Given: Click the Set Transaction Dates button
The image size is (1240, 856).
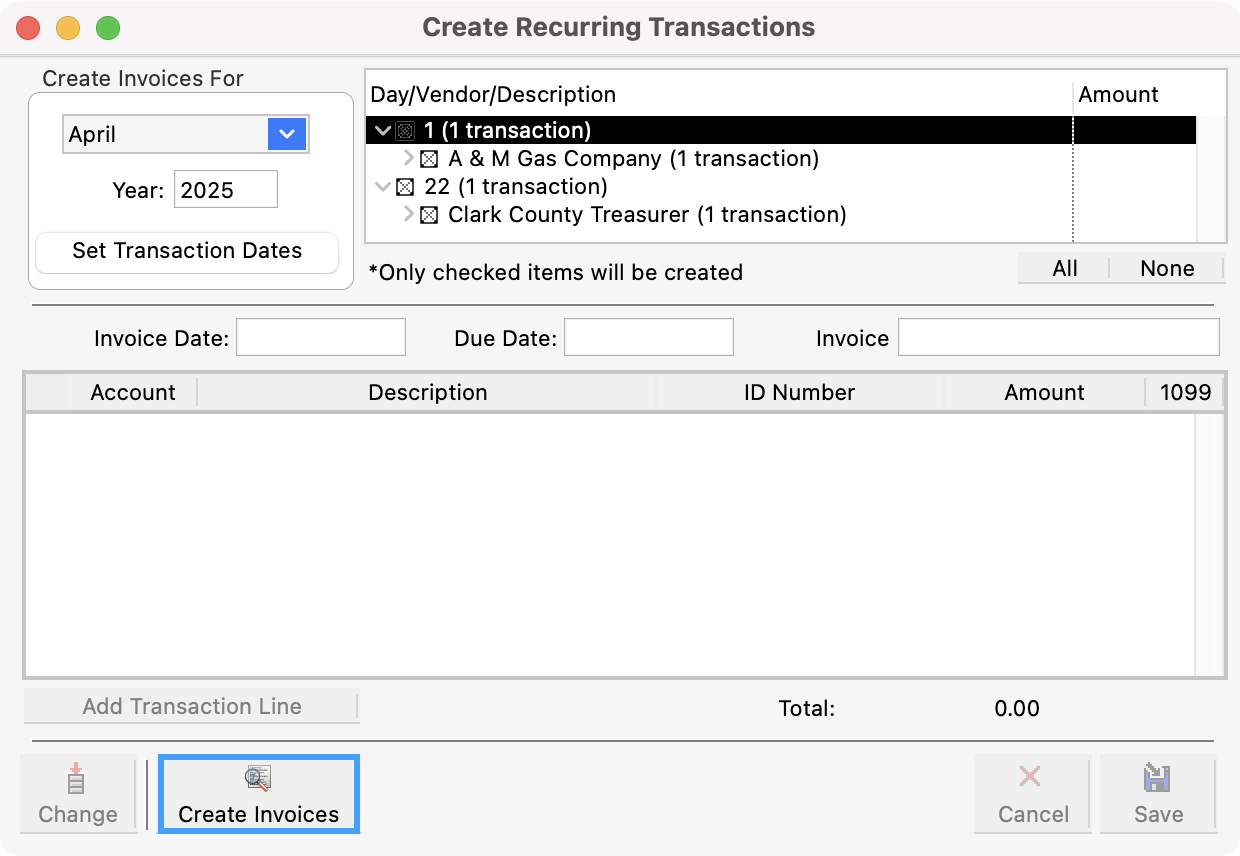Looking at the screenshot, I should (187, 251).
